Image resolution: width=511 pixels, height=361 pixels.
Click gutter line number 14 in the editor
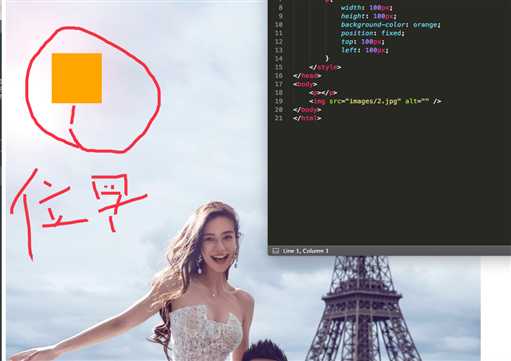(x=279, y=59)
